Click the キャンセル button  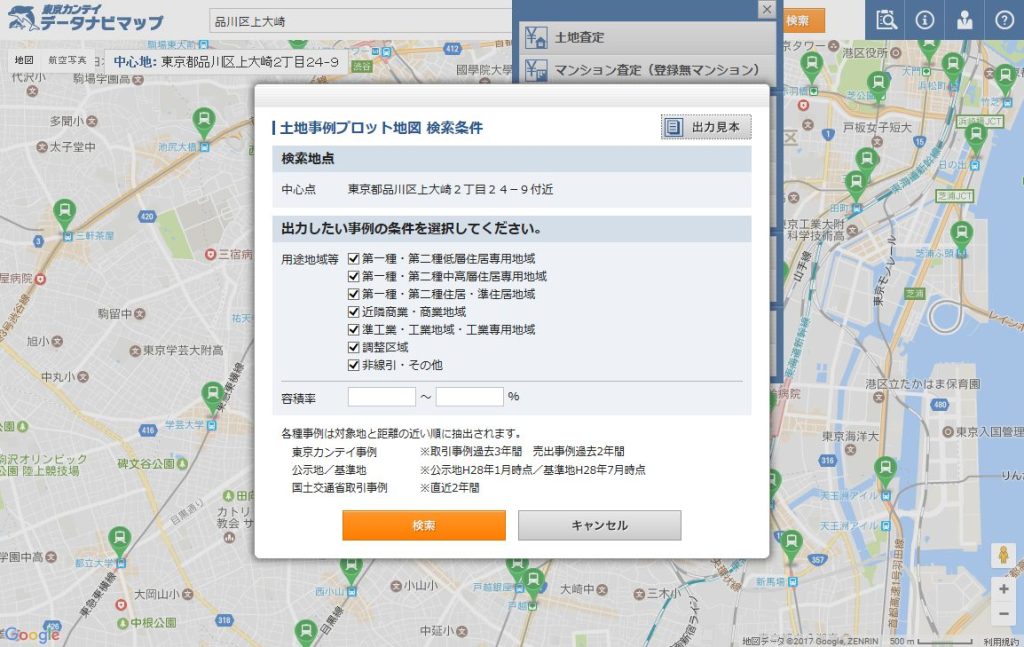(x=599, y=525)
